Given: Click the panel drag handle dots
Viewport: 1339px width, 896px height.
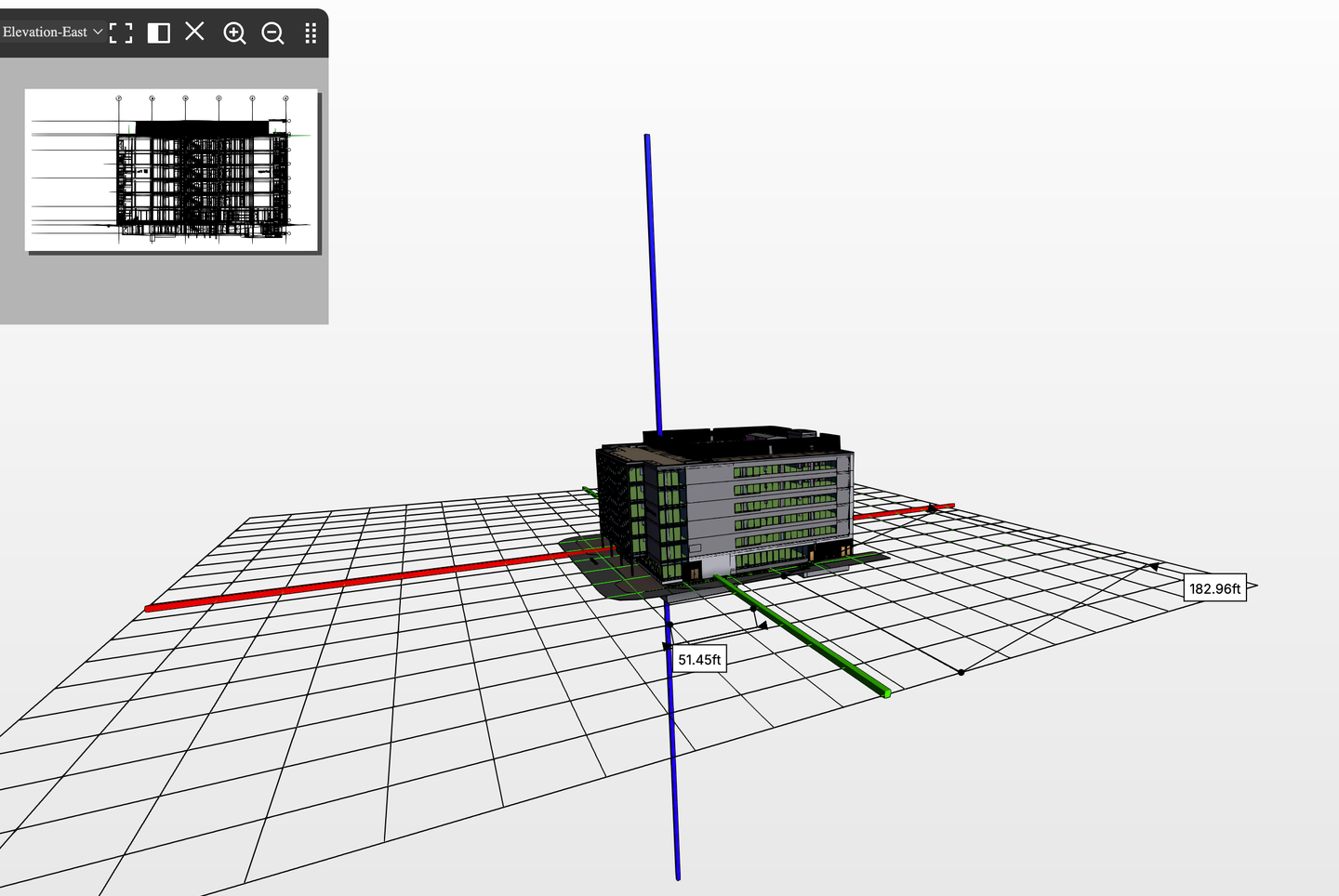Looking at the screenshot, I should [x=311, y=33].
